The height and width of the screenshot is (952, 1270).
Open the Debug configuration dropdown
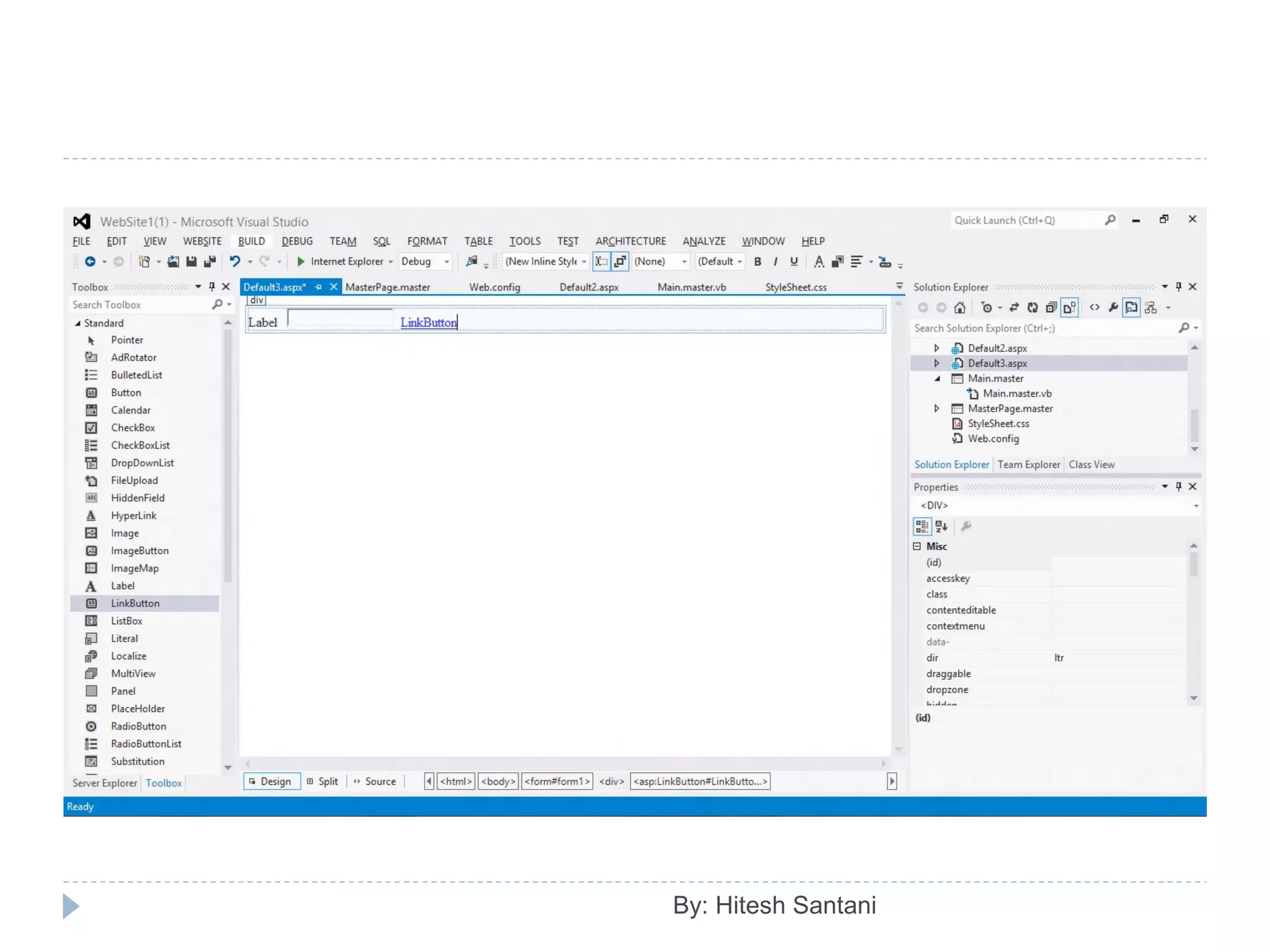[446, 262]
